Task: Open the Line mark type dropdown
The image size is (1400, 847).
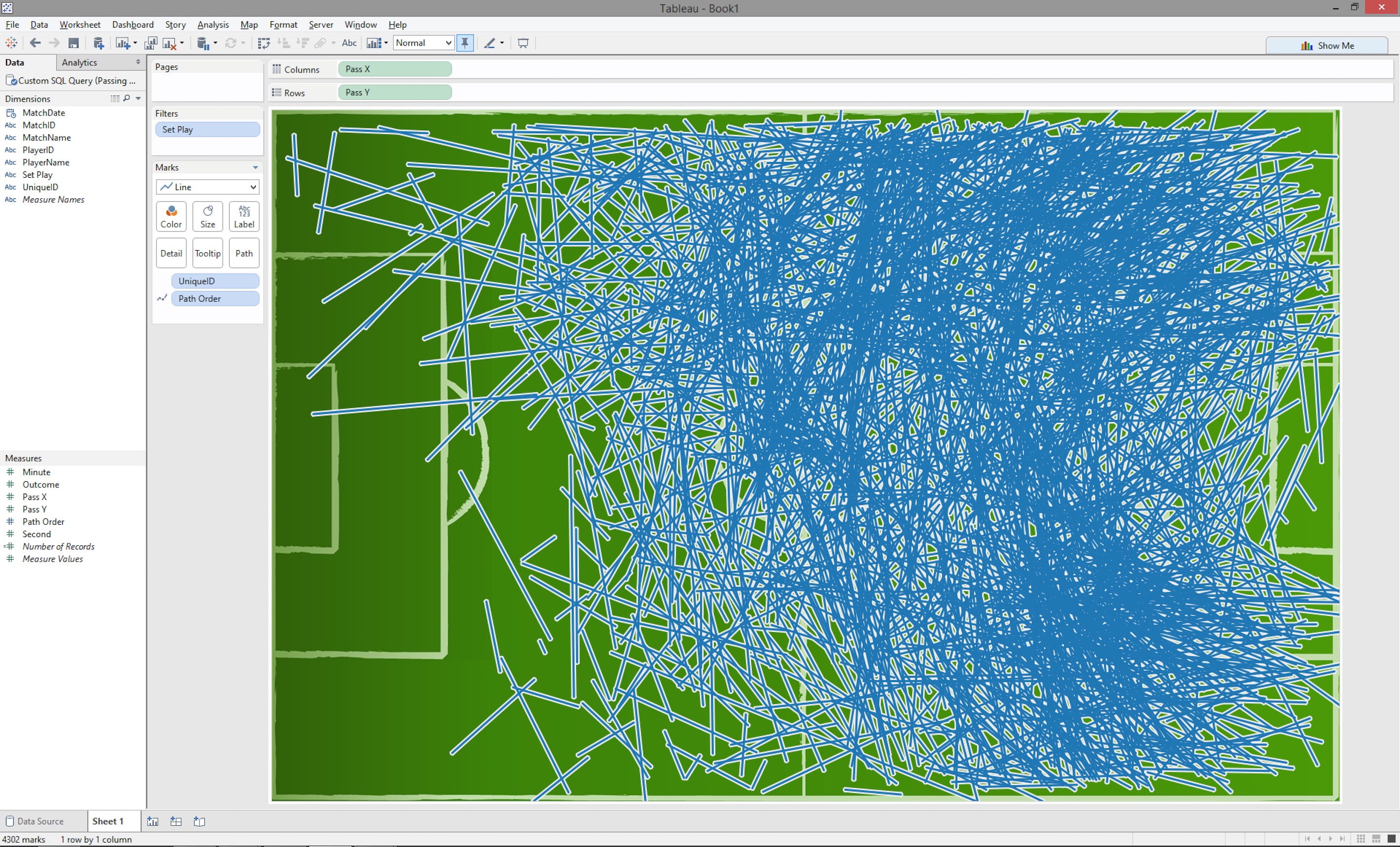Action: coord(207,187)
